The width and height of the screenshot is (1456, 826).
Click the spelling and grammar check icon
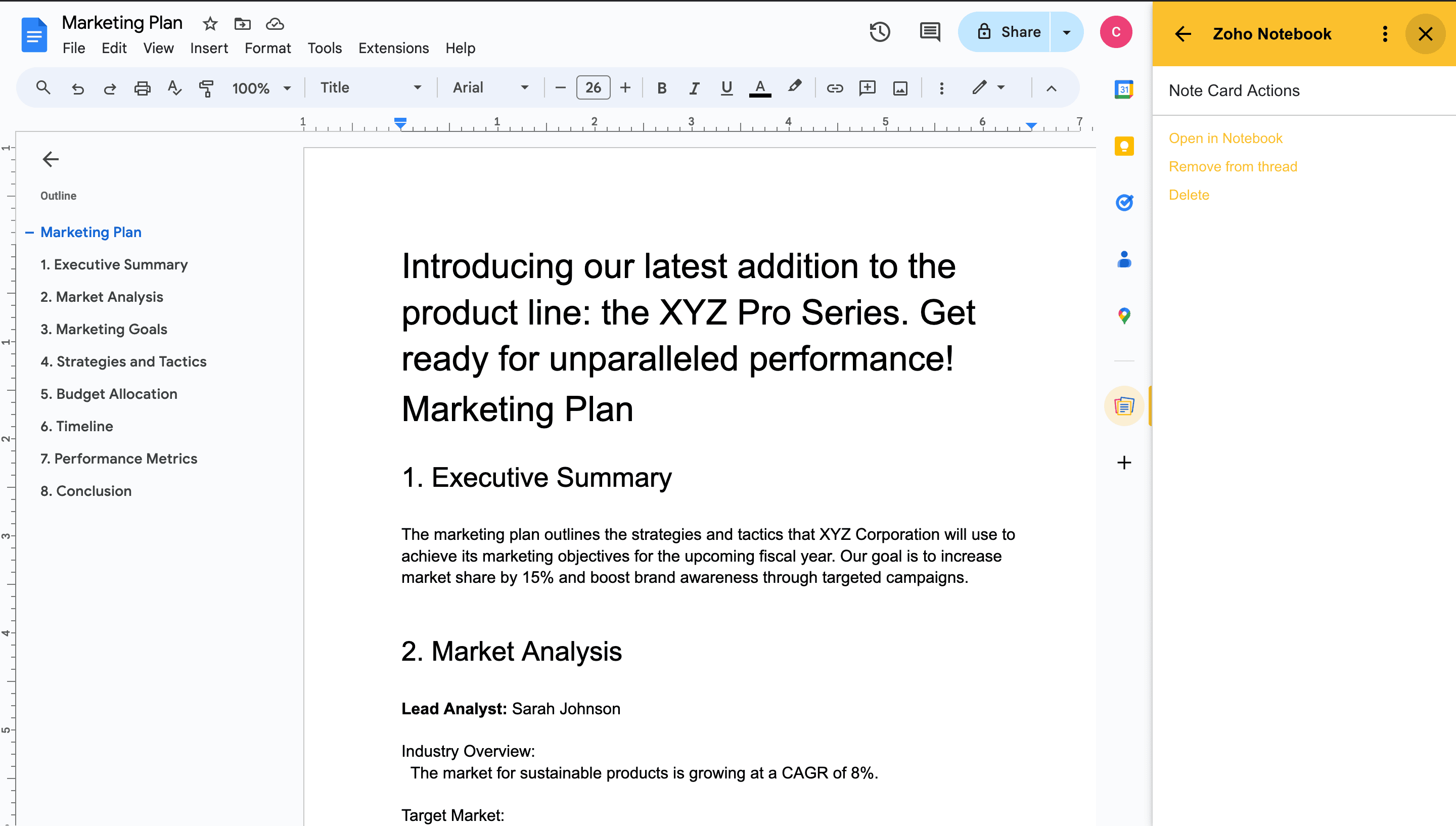coord(174,88)
